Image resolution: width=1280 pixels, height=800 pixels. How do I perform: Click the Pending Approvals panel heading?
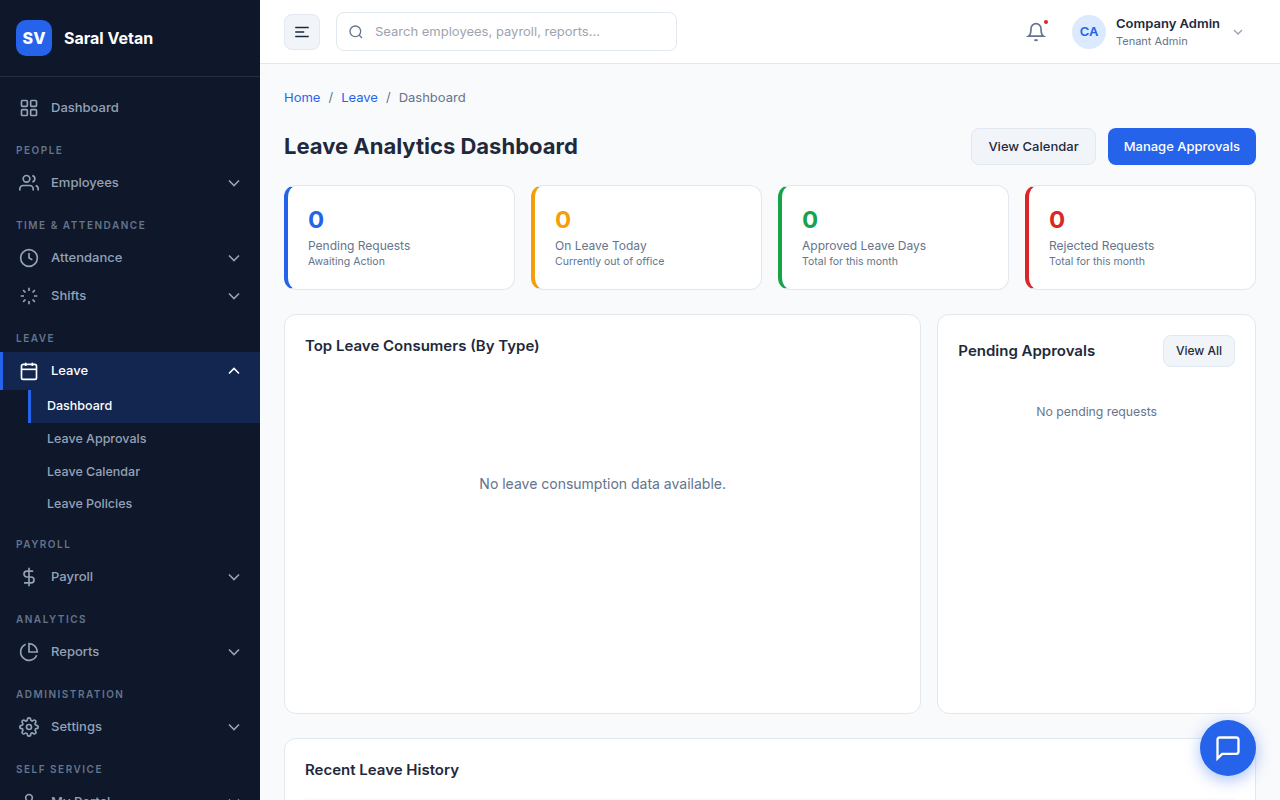pyautogui.click(x=1026, y=351)
